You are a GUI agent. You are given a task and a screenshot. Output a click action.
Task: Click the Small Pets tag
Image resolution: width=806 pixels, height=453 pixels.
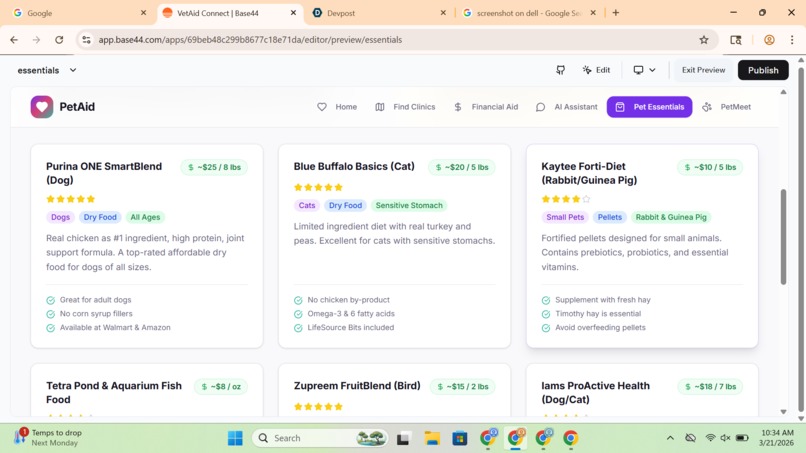point(565,217)
